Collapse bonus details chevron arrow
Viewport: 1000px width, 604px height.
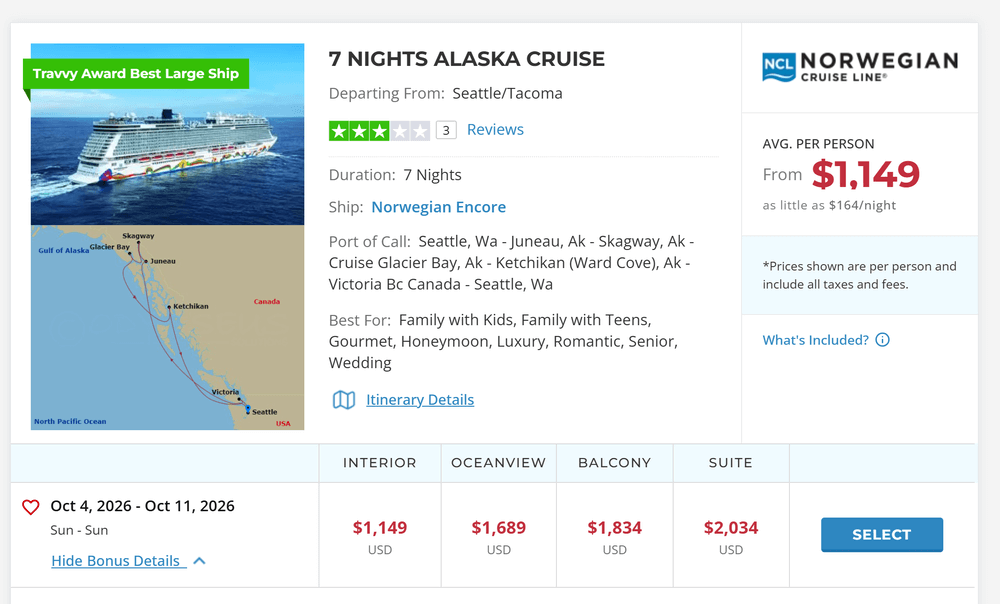point(200,561)
